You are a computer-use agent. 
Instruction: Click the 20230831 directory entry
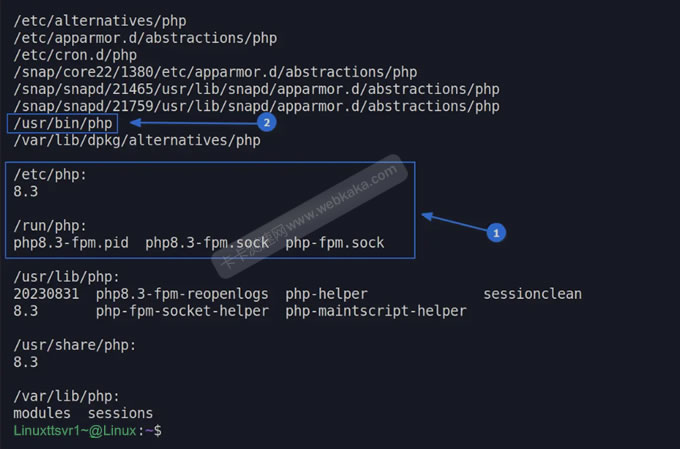pos(46,294)
